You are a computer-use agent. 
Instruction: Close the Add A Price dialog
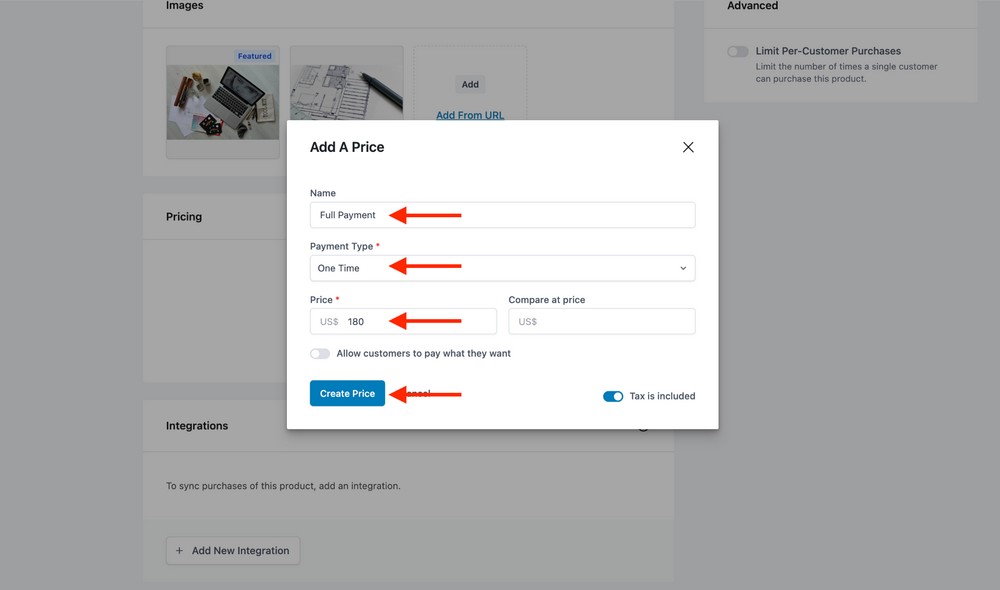pos(688,146)
